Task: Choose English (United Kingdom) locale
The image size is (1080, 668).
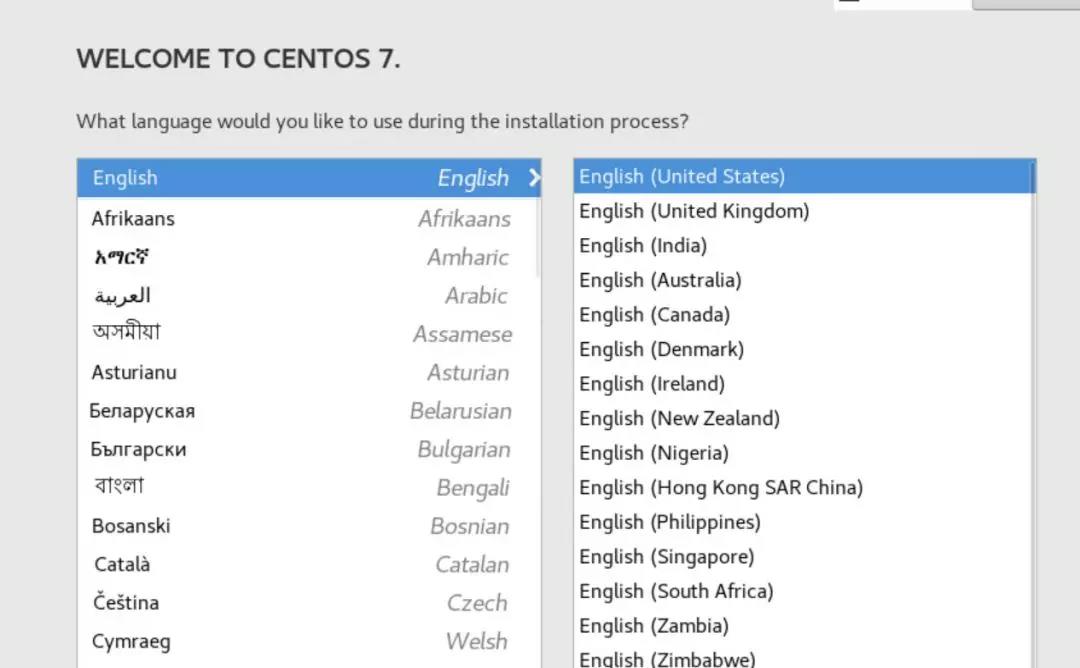Action: coord(694,211)
